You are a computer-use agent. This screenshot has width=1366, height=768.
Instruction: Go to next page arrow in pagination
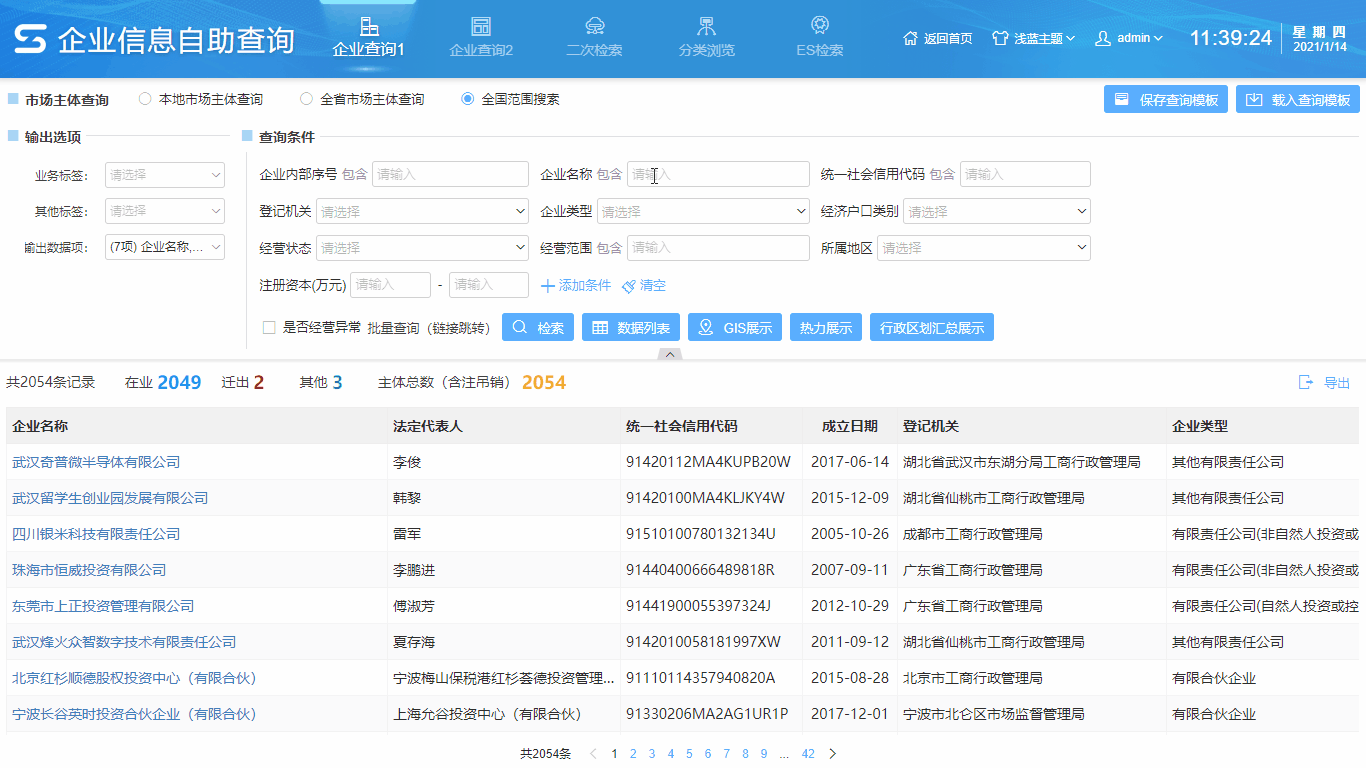pos(832,754)
